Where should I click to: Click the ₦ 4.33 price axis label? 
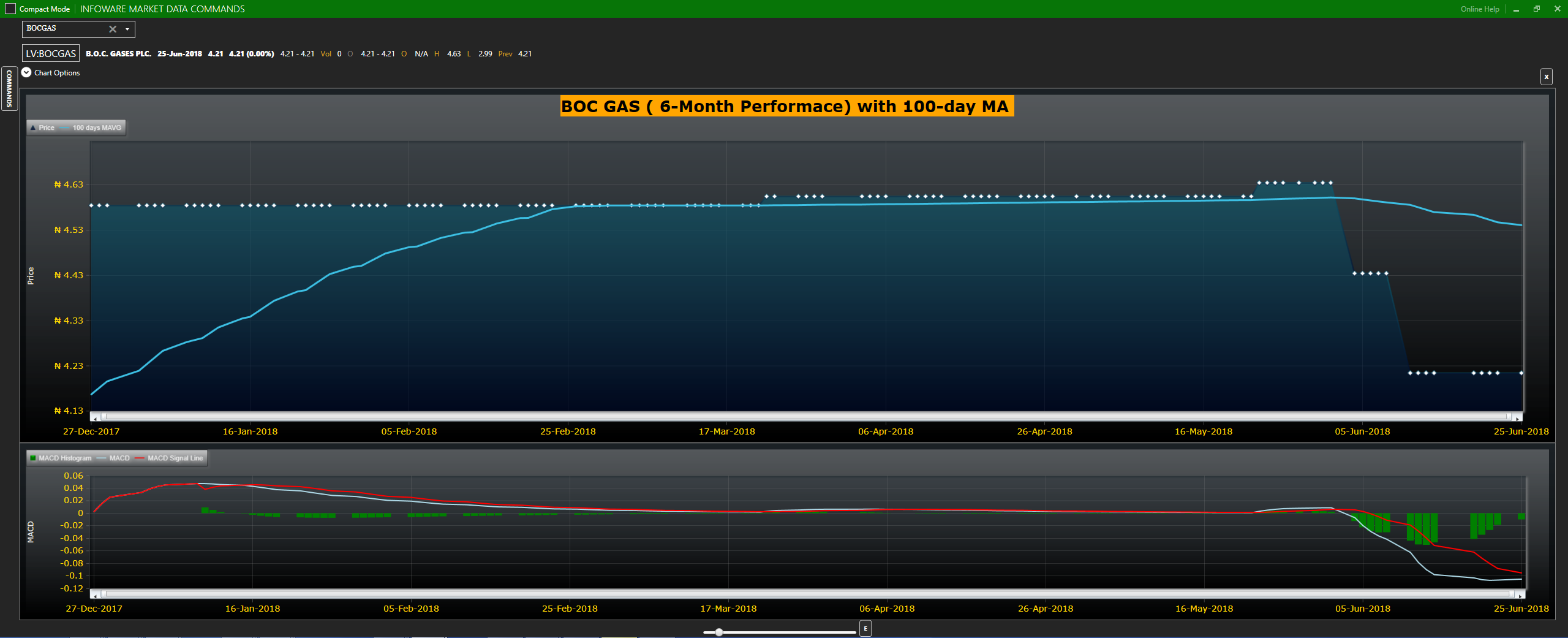click(69, 321)
